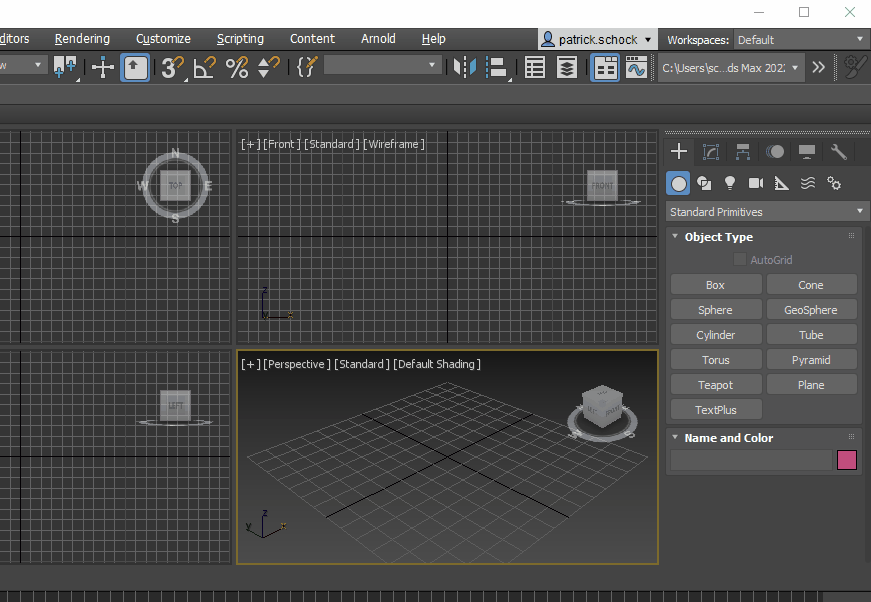This screenshot has height=602, width=871.
Task: Select the Cameras category icon
Action: tap(756, 183)
